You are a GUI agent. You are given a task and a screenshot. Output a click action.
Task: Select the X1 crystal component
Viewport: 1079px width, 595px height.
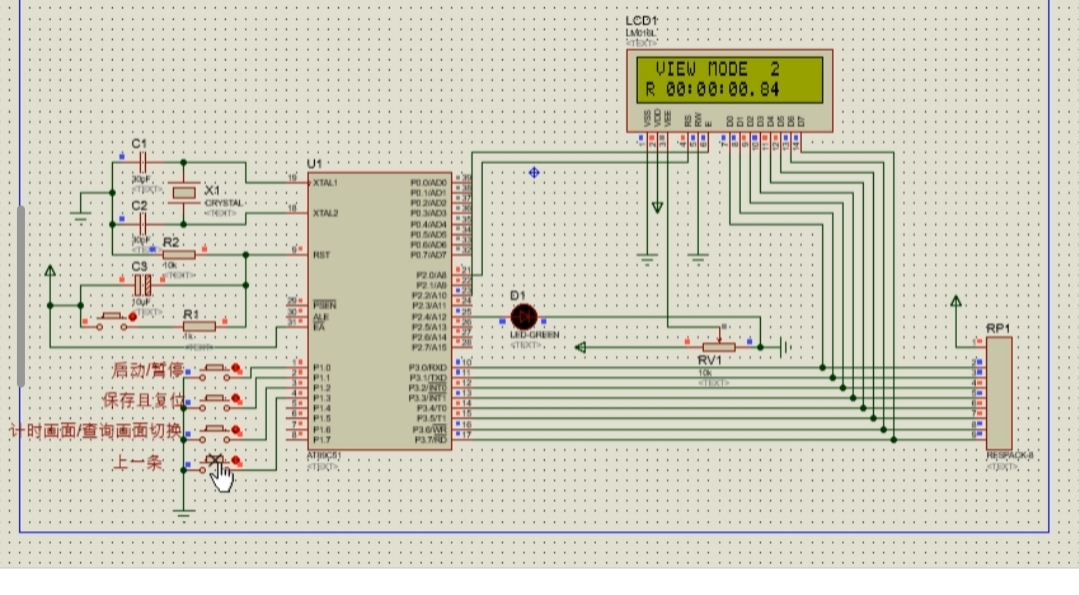[x=184, y=193]
